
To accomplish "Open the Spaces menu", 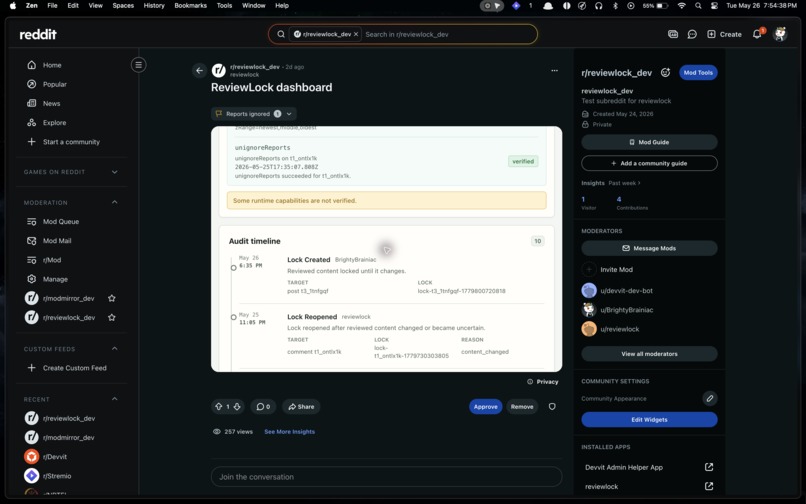I will (123, 6).
